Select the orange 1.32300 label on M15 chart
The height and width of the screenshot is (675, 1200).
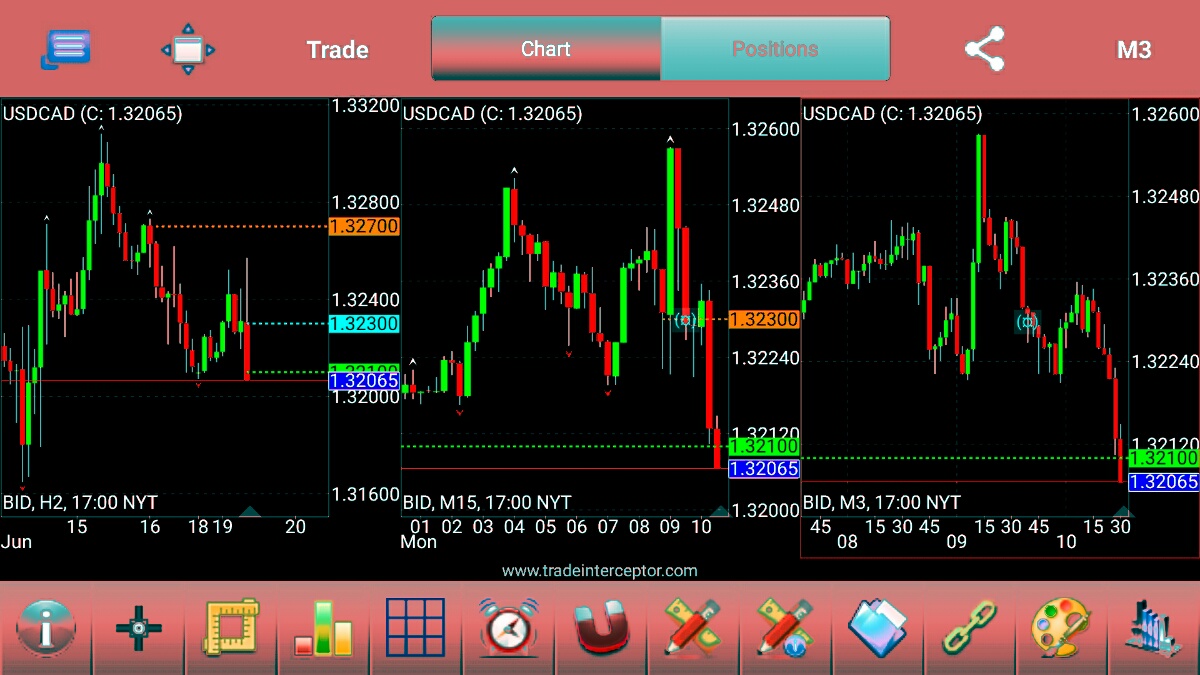(764, 320)
